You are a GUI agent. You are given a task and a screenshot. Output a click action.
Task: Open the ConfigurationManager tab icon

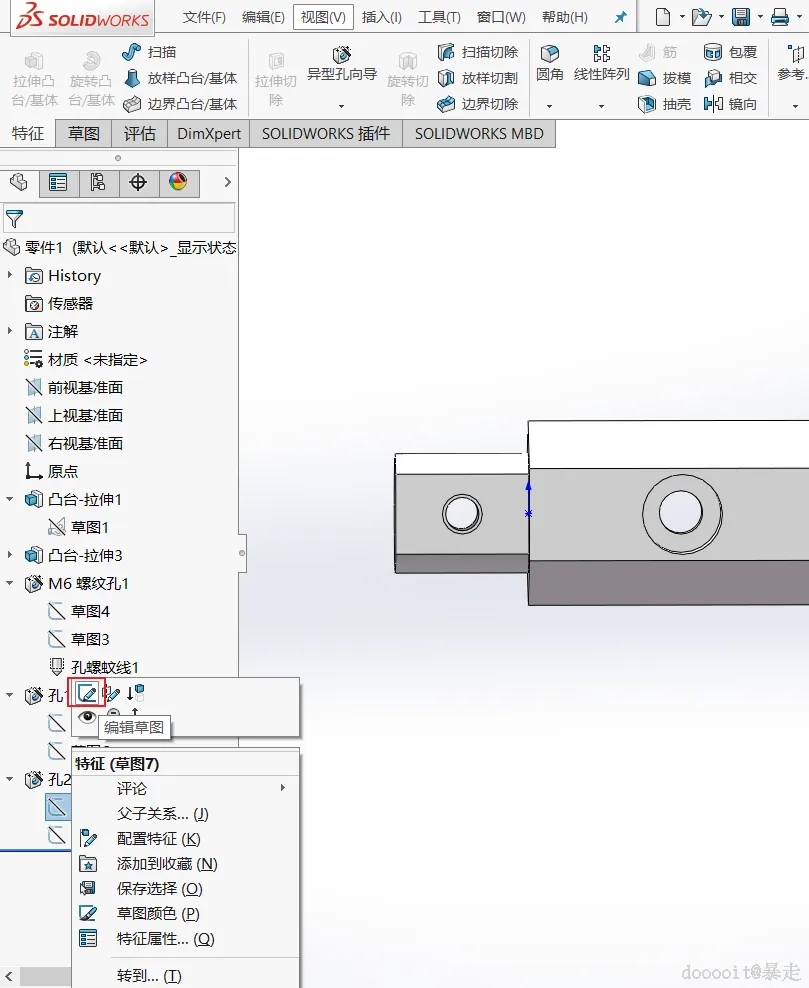98,183
